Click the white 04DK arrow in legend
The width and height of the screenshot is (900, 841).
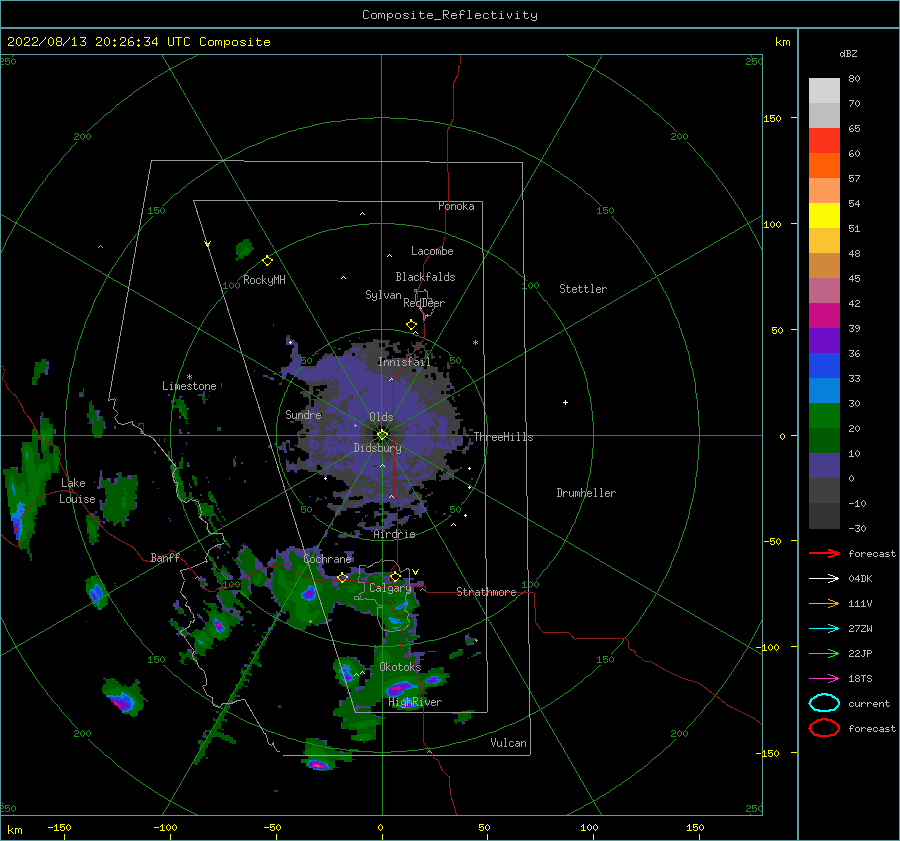coord(824,578)
